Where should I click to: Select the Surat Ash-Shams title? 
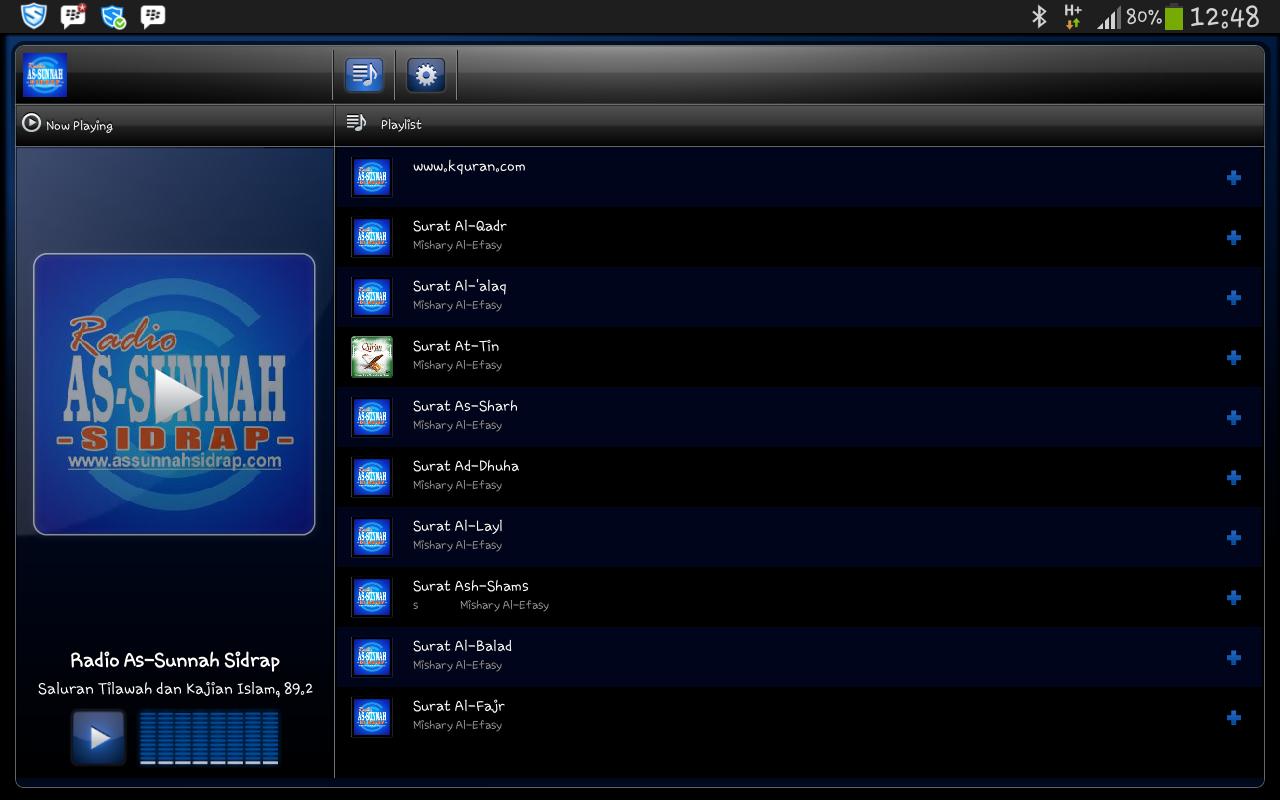471,586
